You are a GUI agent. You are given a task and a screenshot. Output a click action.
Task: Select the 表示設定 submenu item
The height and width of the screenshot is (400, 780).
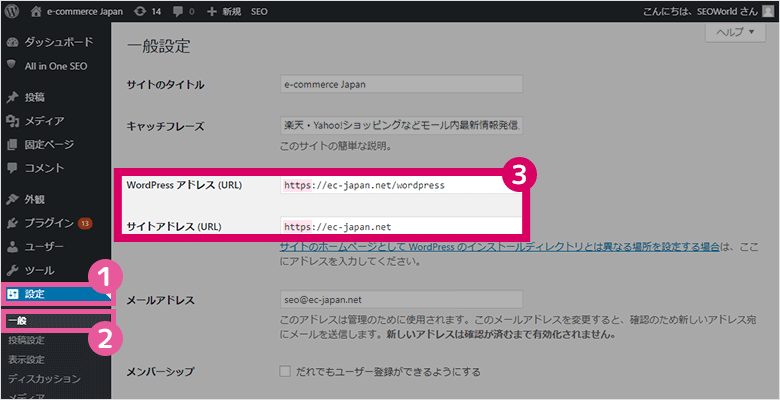click(26, 360)
